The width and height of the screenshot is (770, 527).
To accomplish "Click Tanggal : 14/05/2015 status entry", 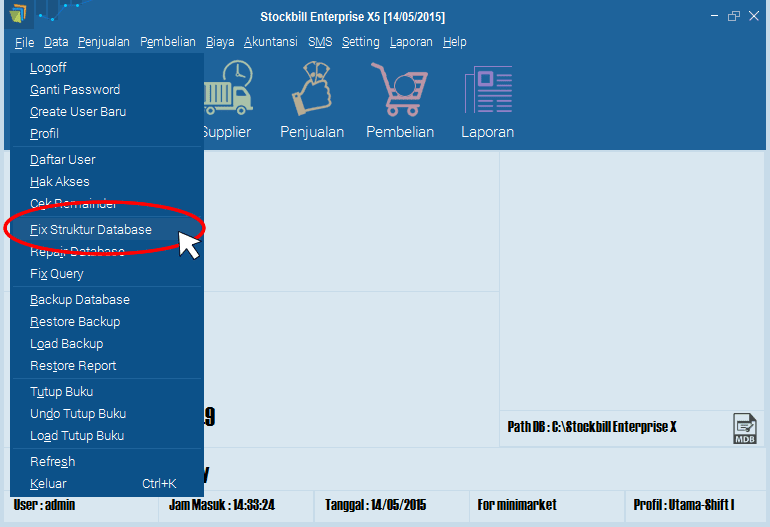I will 376,505.
